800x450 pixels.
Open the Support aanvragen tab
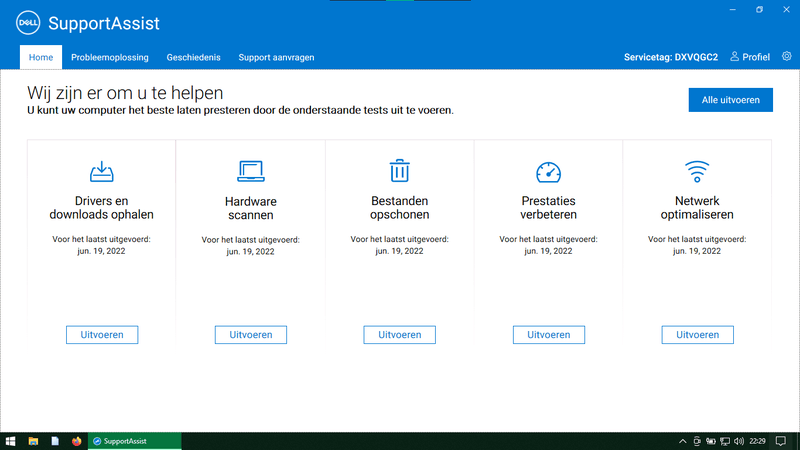click(x=276, y=57)
